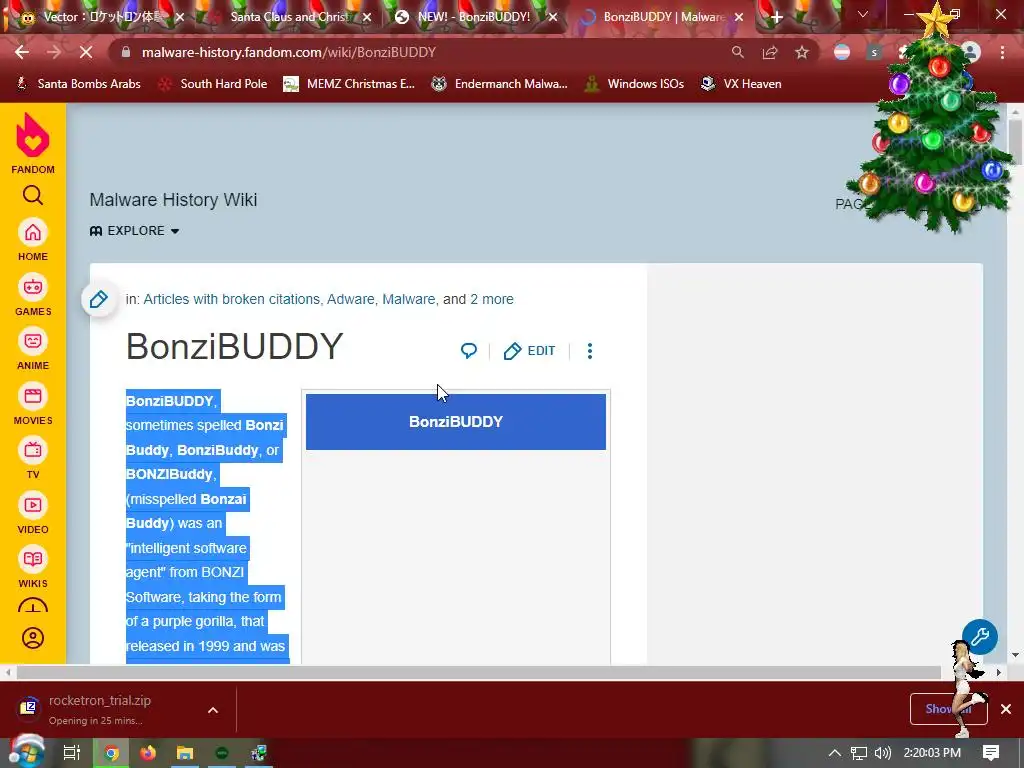Open Anime in the Fandom sidebar

(x=33, y=349)
